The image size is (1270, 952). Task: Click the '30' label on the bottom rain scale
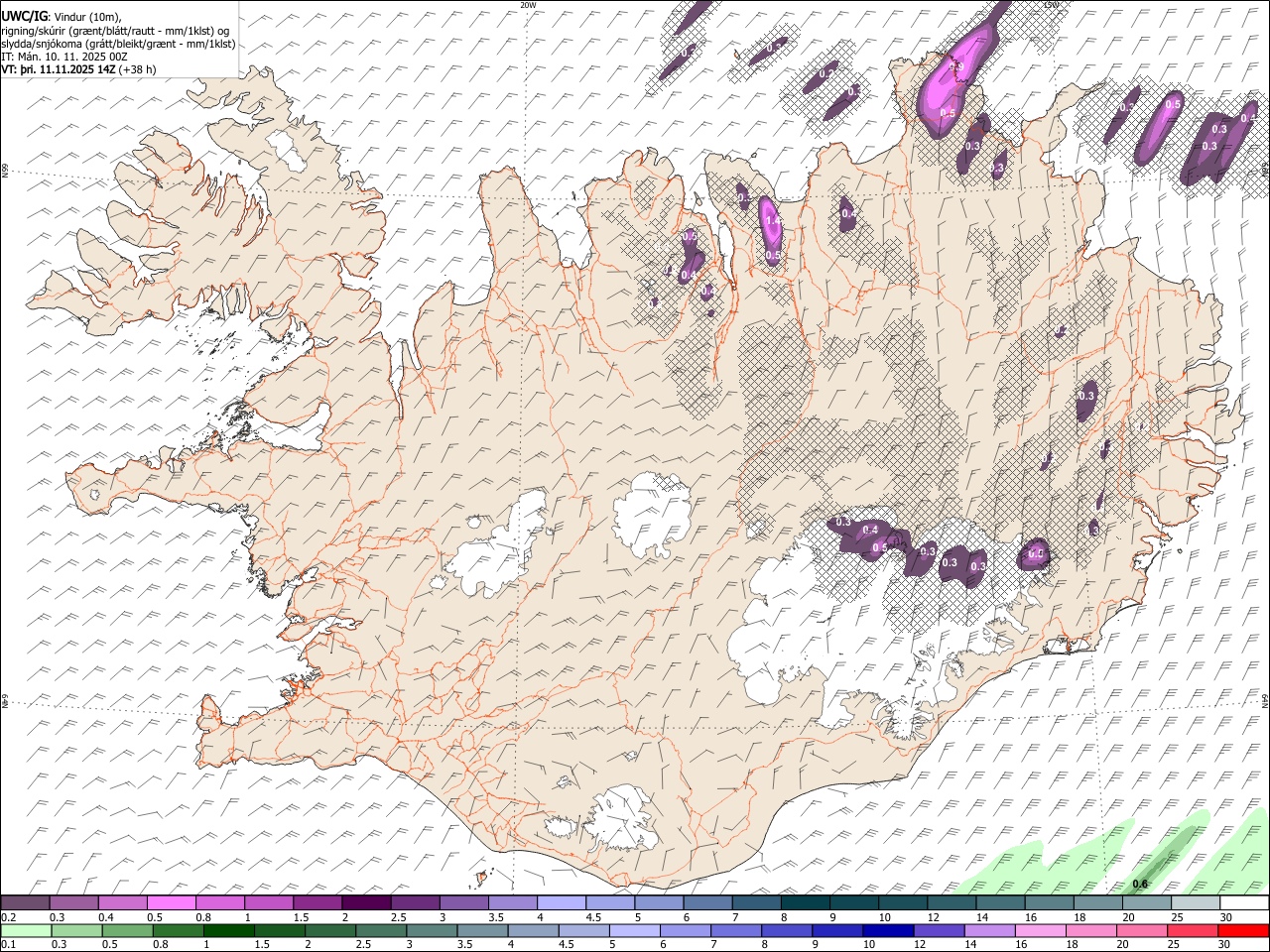tap(1226, 944)
